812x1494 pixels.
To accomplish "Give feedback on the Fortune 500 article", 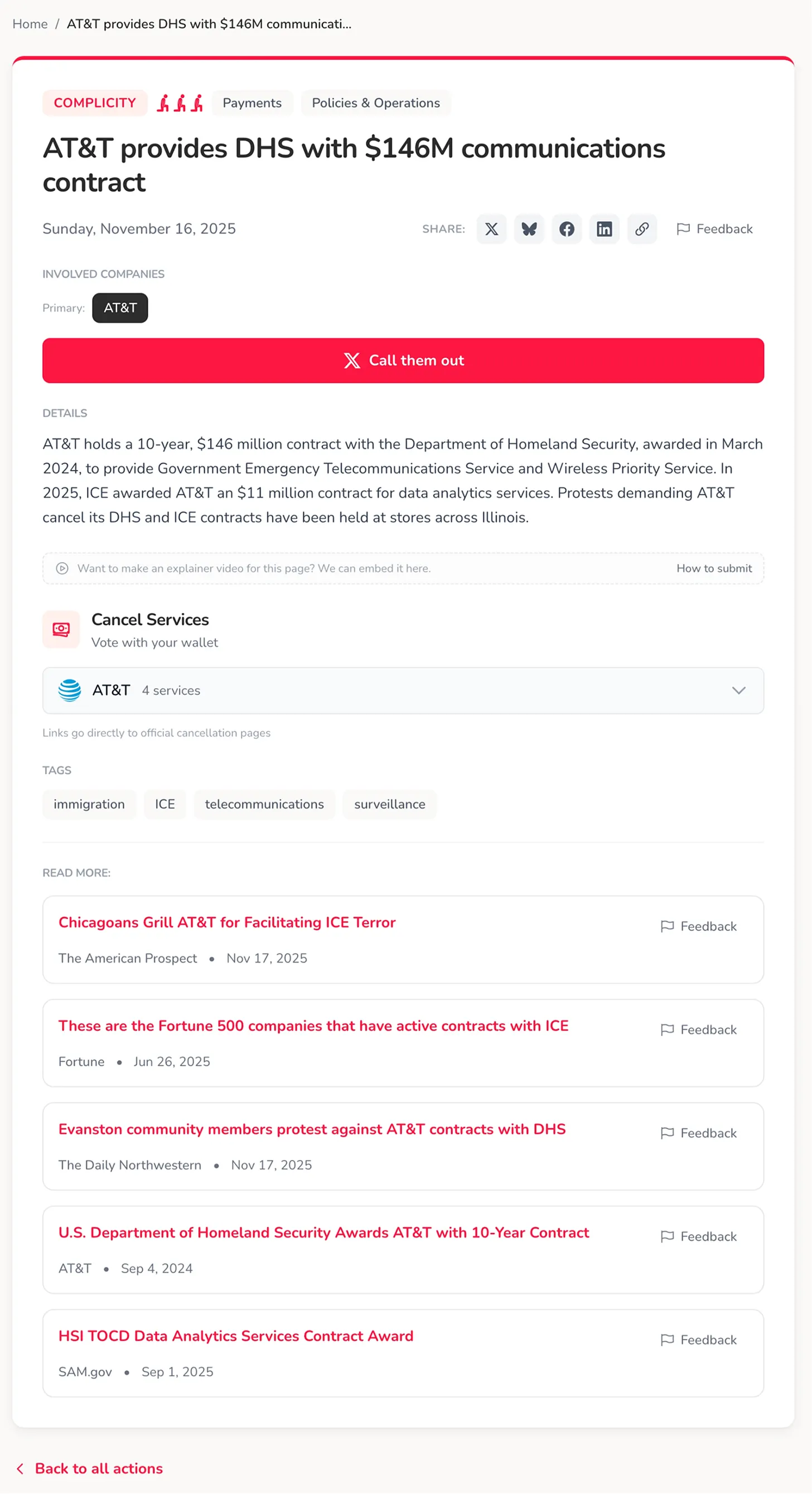I will pyautogui.click(x=699, y=1029).
